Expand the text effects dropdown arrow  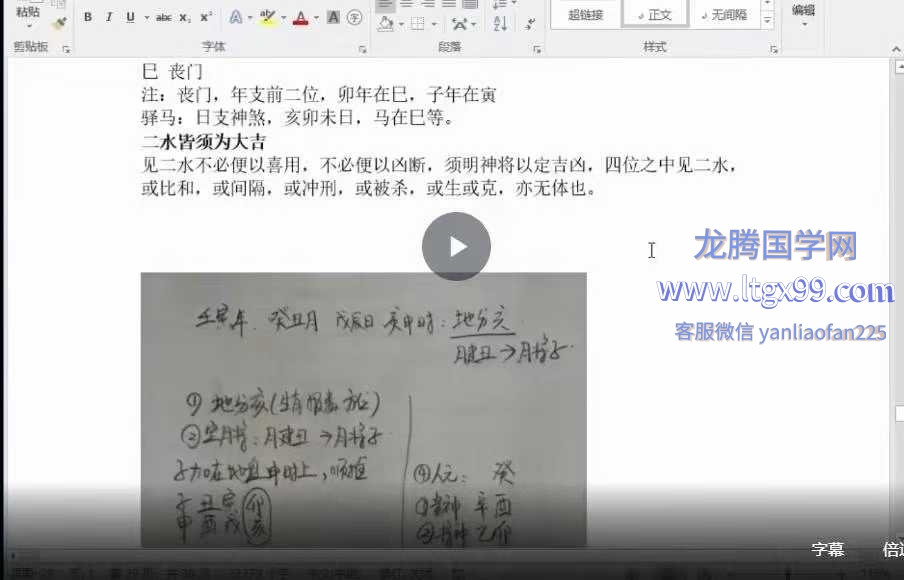[250, 18]
